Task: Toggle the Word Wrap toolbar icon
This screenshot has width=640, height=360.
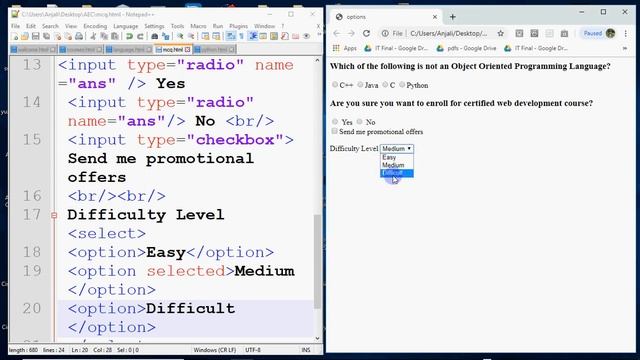Action: (231, 37)
